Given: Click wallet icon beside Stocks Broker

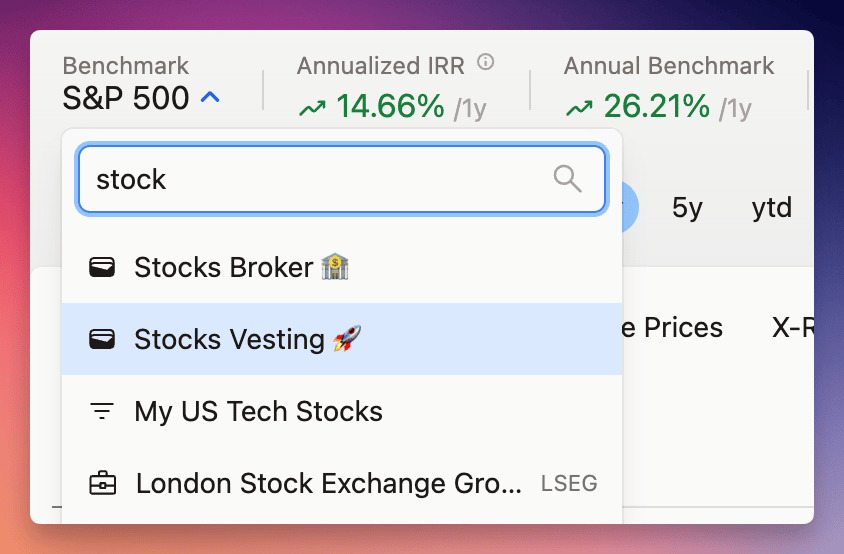Looking at the screenshot, I should point(102,268).
